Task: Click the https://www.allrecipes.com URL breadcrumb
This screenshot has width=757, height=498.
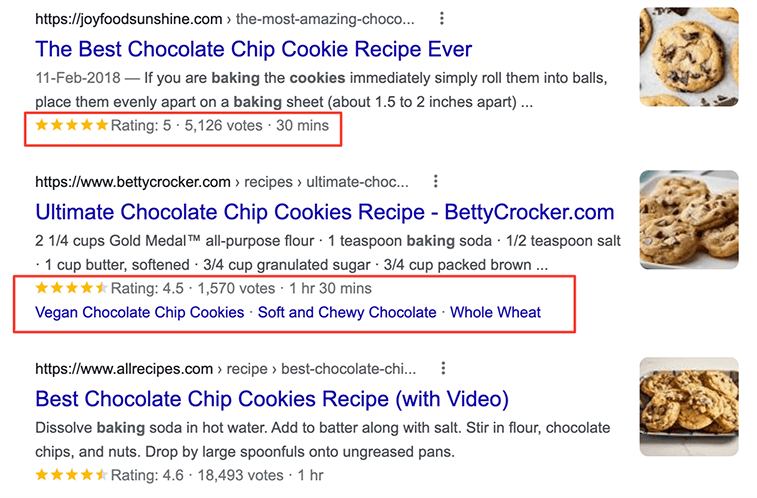Action: pos(124,369)
